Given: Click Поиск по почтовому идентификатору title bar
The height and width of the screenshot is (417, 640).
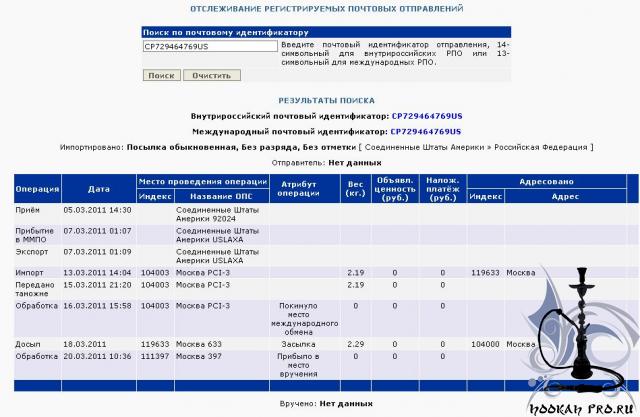Looking at the screenshot, I should coord(326,32).
